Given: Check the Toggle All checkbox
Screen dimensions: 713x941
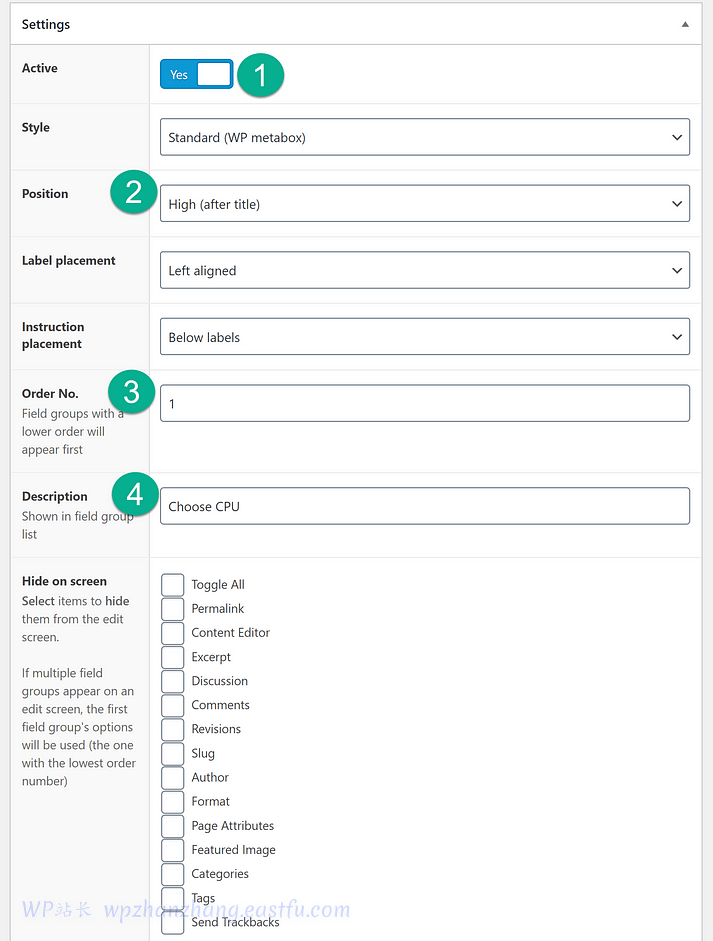Looking at the screenshot, I should pos(173,585).
